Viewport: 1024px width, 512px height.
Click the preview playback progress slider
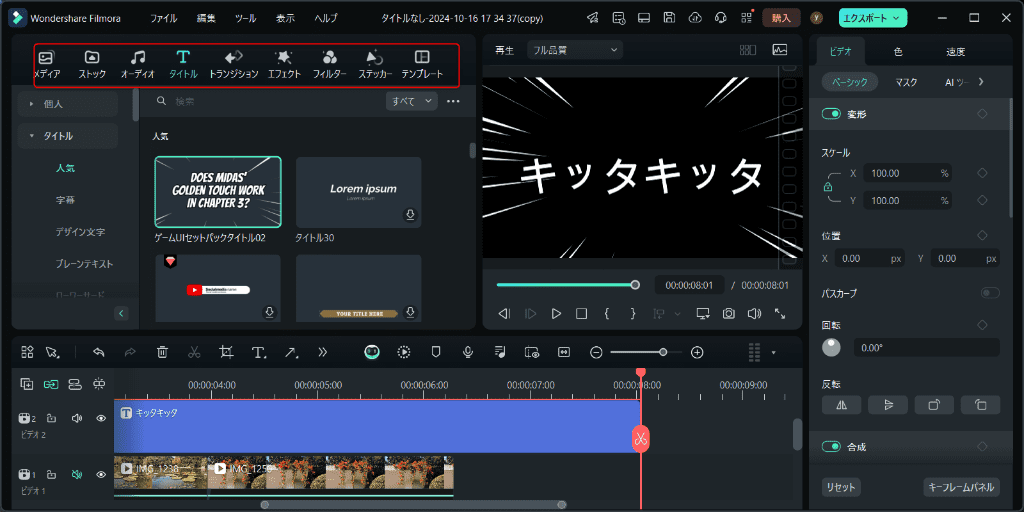(566, 285)
